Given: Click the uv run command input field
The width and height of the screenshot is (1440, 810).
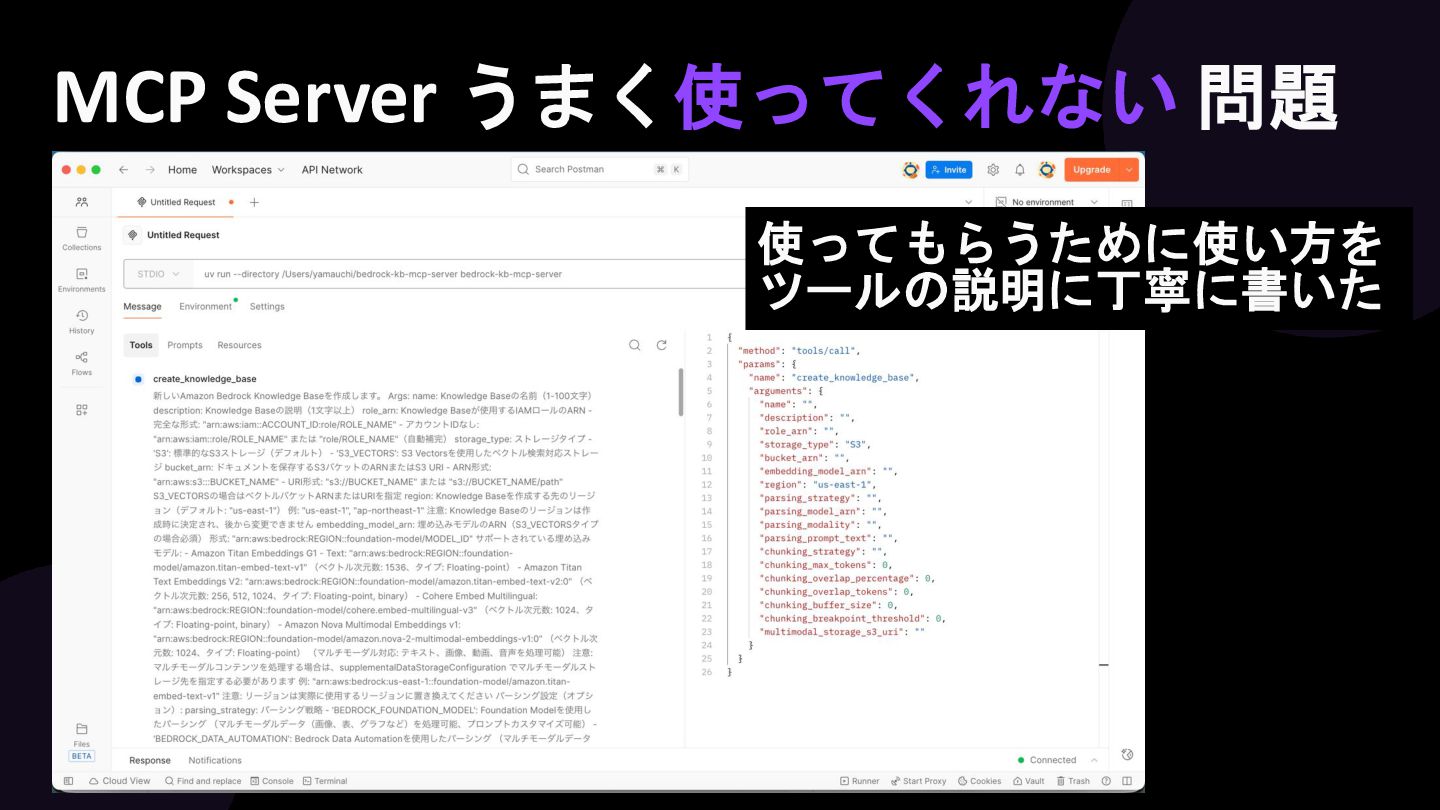Looking at the screenshot, I should click(470, 274).
